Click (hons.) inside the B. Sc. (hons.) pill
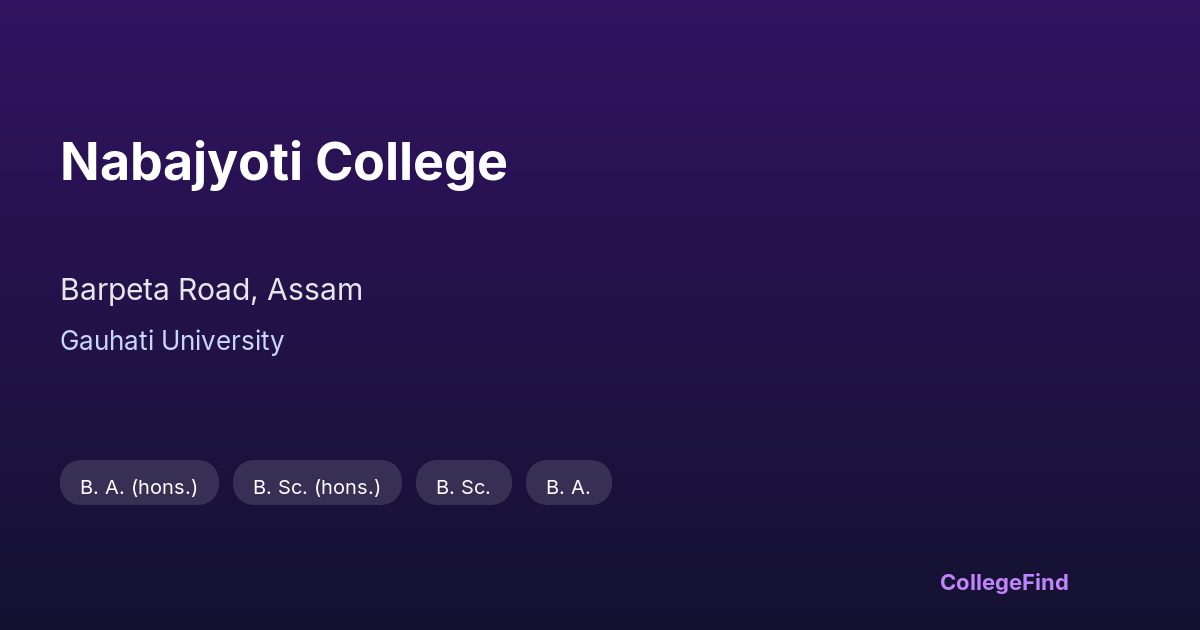The image size is (1200, 630). [347, 487]
